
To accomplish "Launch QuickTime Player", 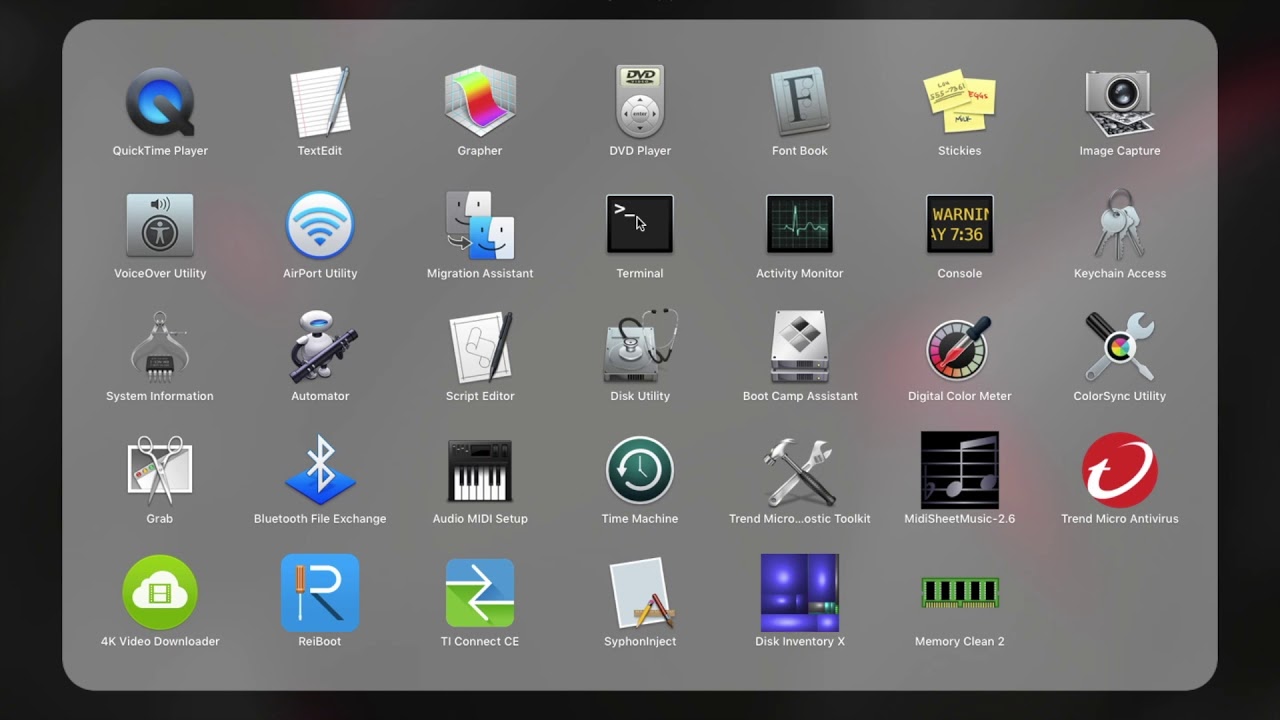I will point(160,102).
